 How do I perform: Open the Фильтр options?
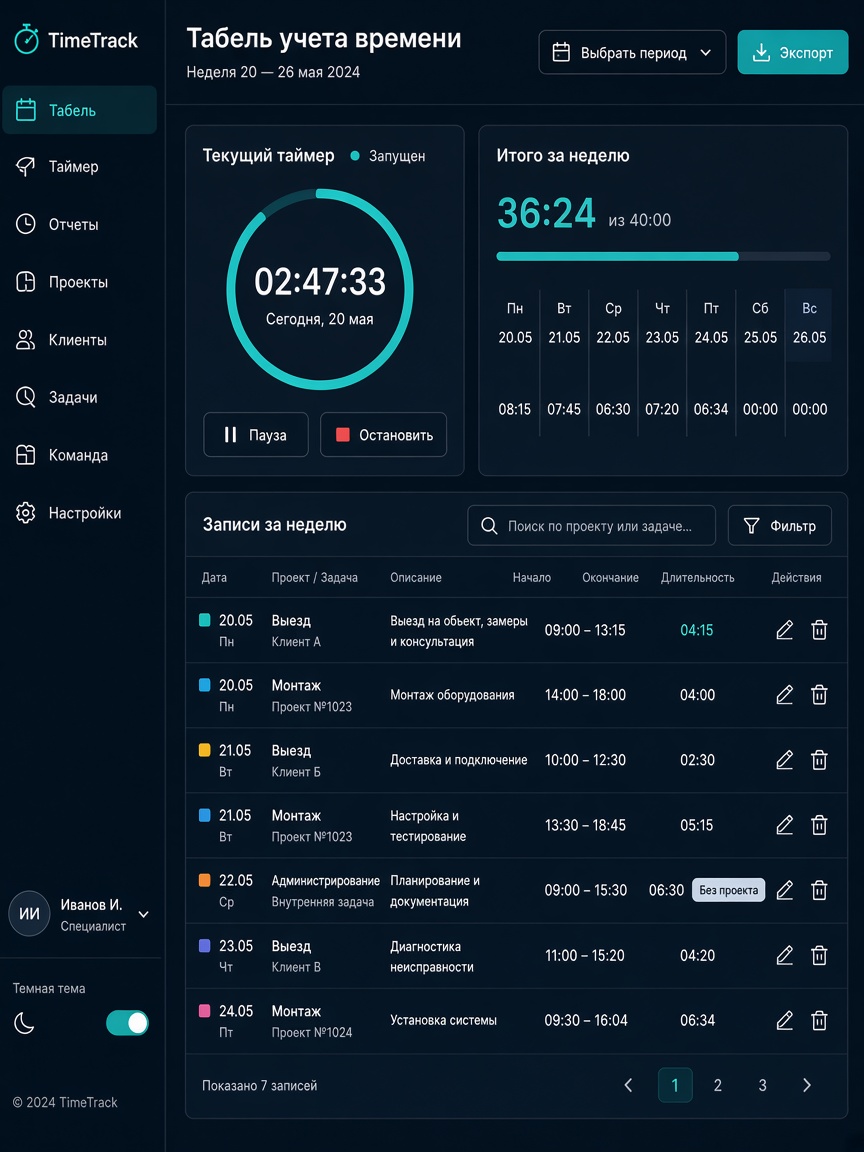click(x=780, y=525)
